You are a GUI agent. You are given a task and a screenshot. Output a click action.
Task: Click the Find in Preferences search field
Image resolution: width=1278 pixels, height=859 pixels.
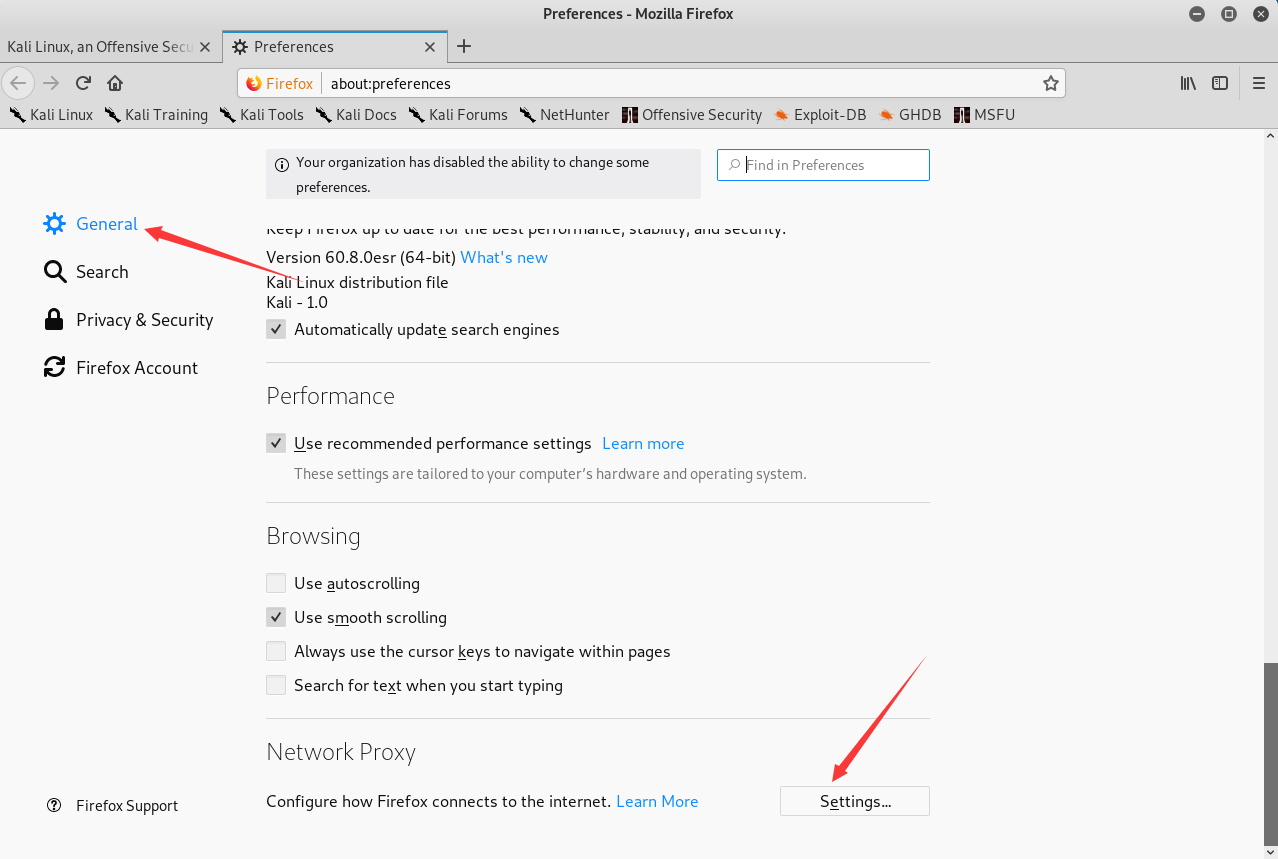point(823,165)
